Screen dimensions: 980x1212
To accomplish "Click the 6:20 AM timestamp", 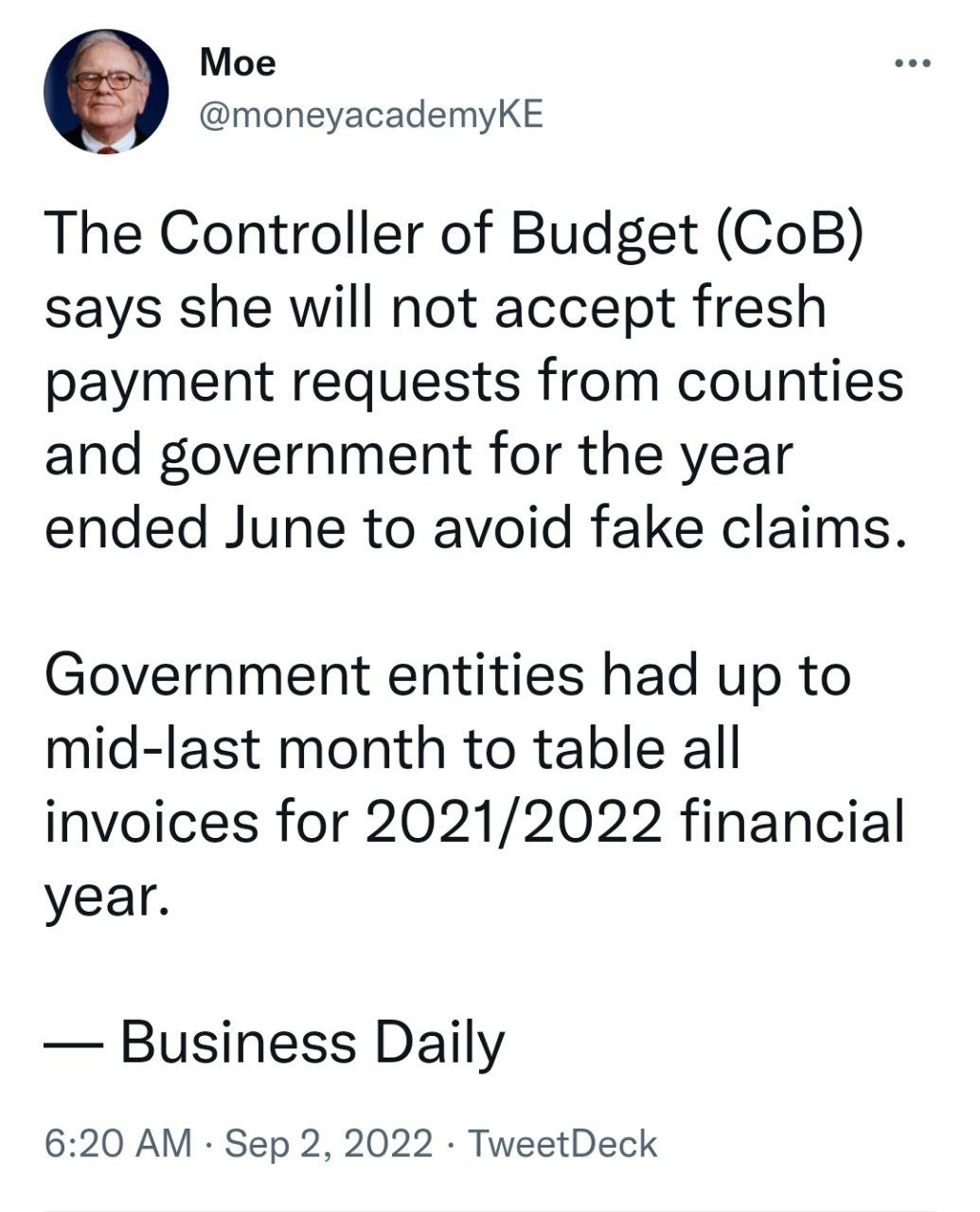I will (x=119, y=1143).
